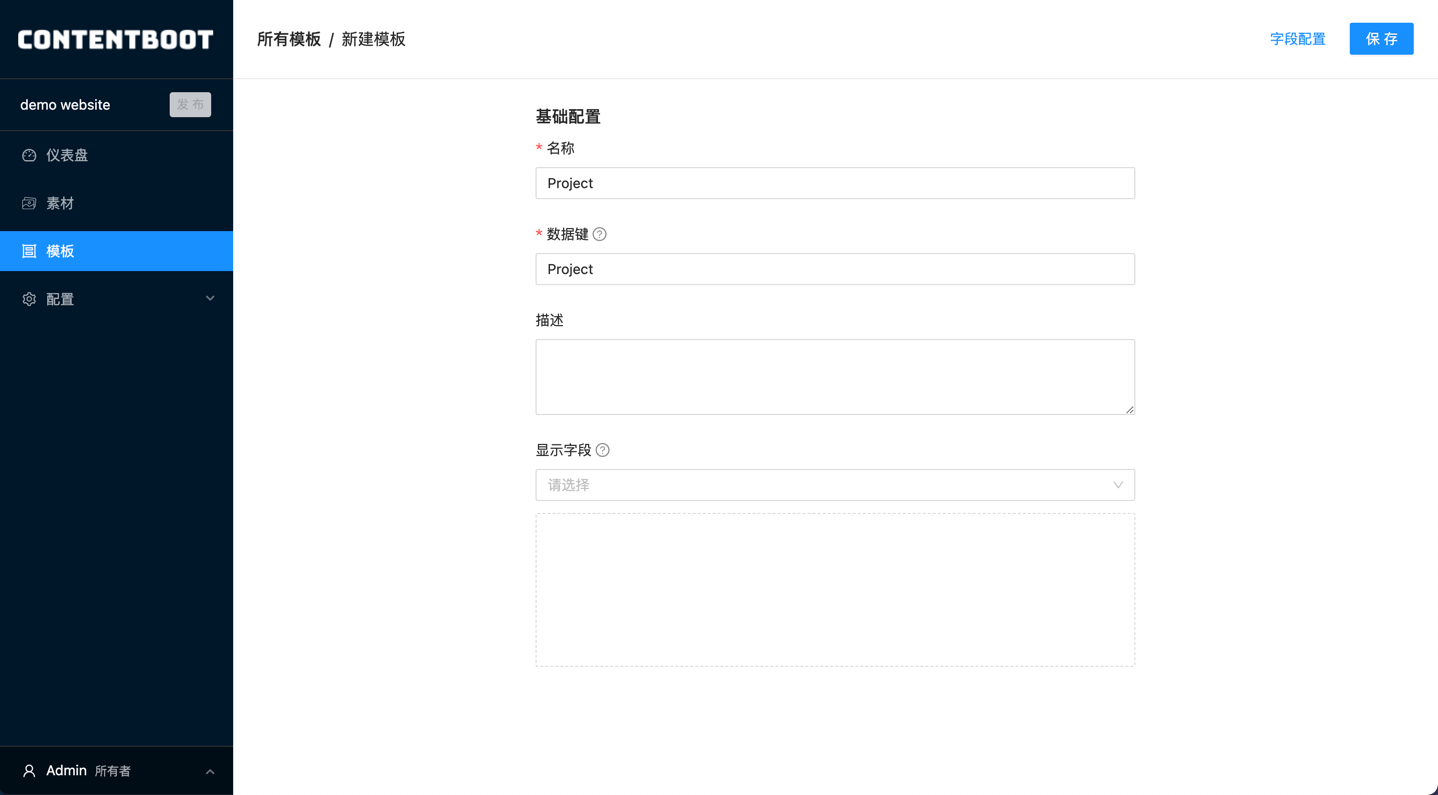Click the image icon beside 素材
The image size is (1438, 795).
click(29, 203)
